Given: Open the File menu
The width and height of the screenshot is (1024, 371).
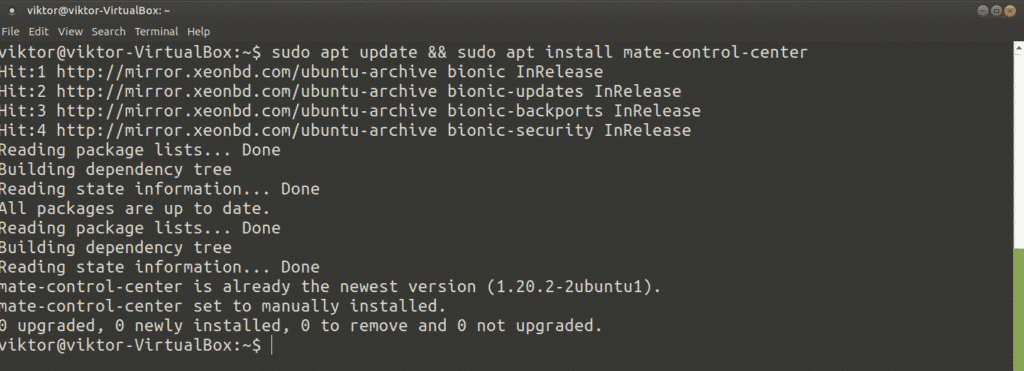Looking at the screenshot, I should click(x=11, y=31).
